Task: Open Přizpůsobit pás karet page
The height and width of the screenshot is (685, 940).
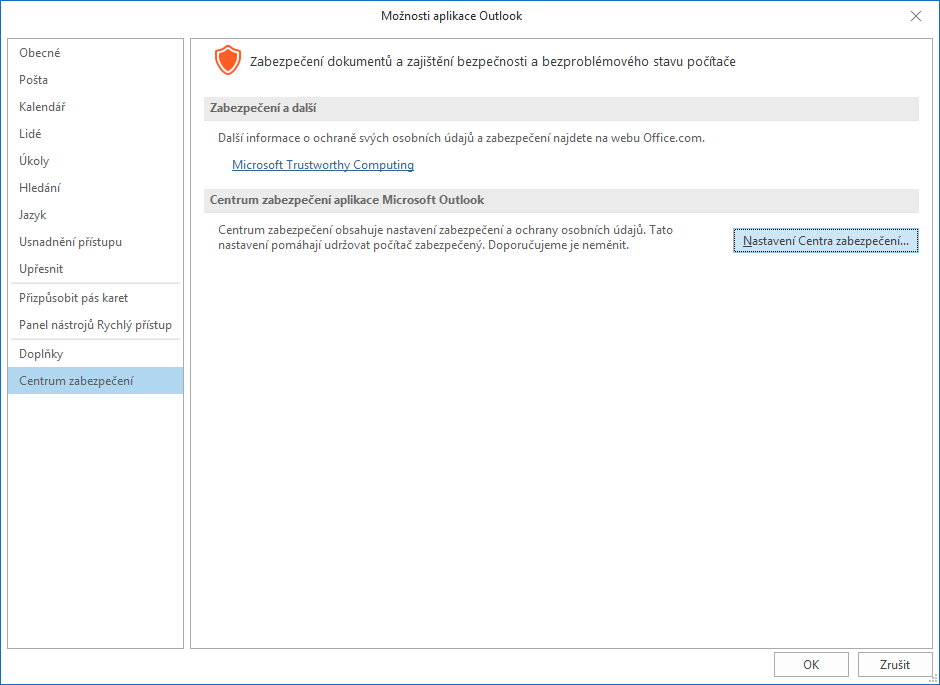Action: [x=95, y=298]
